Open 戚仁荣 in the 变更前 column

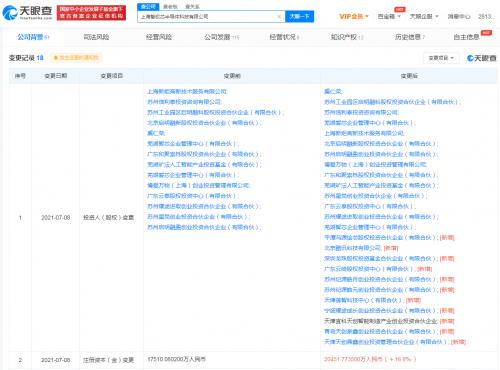pos(156,133)
